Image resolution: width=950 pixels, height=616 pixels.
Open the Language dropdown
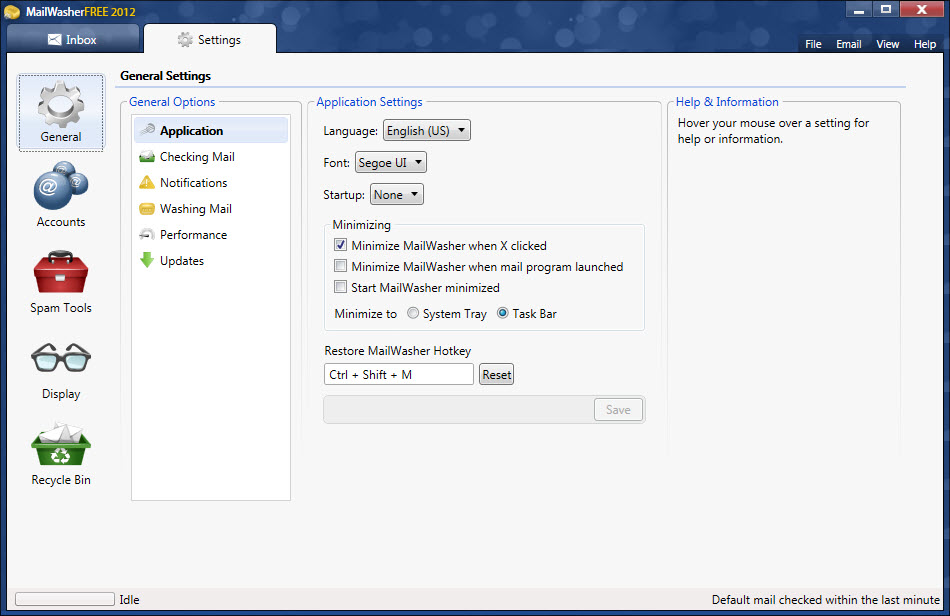[x=427, y=130]
